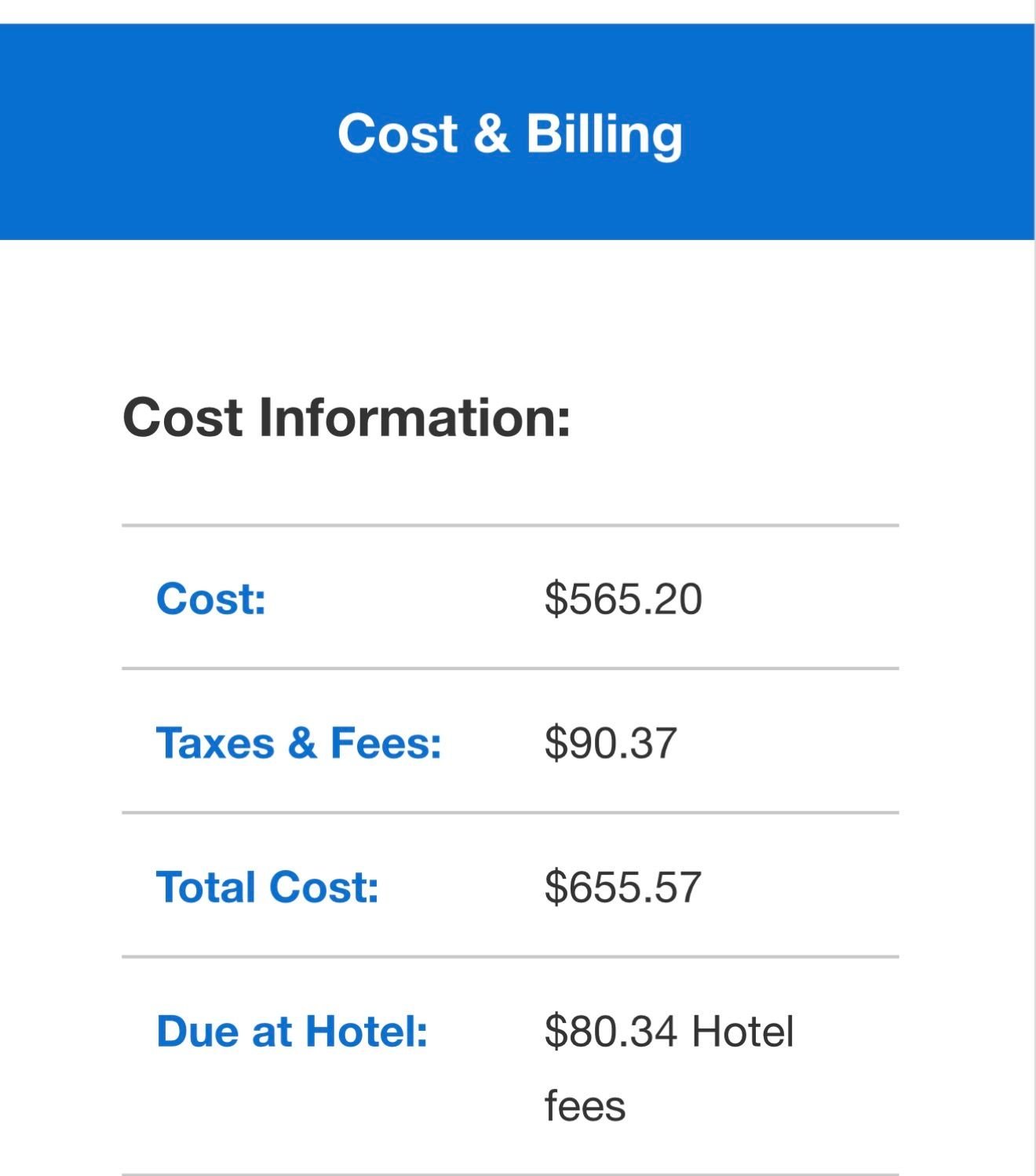
Task: Select the $90.37 taxes amount
Action: 611,743
